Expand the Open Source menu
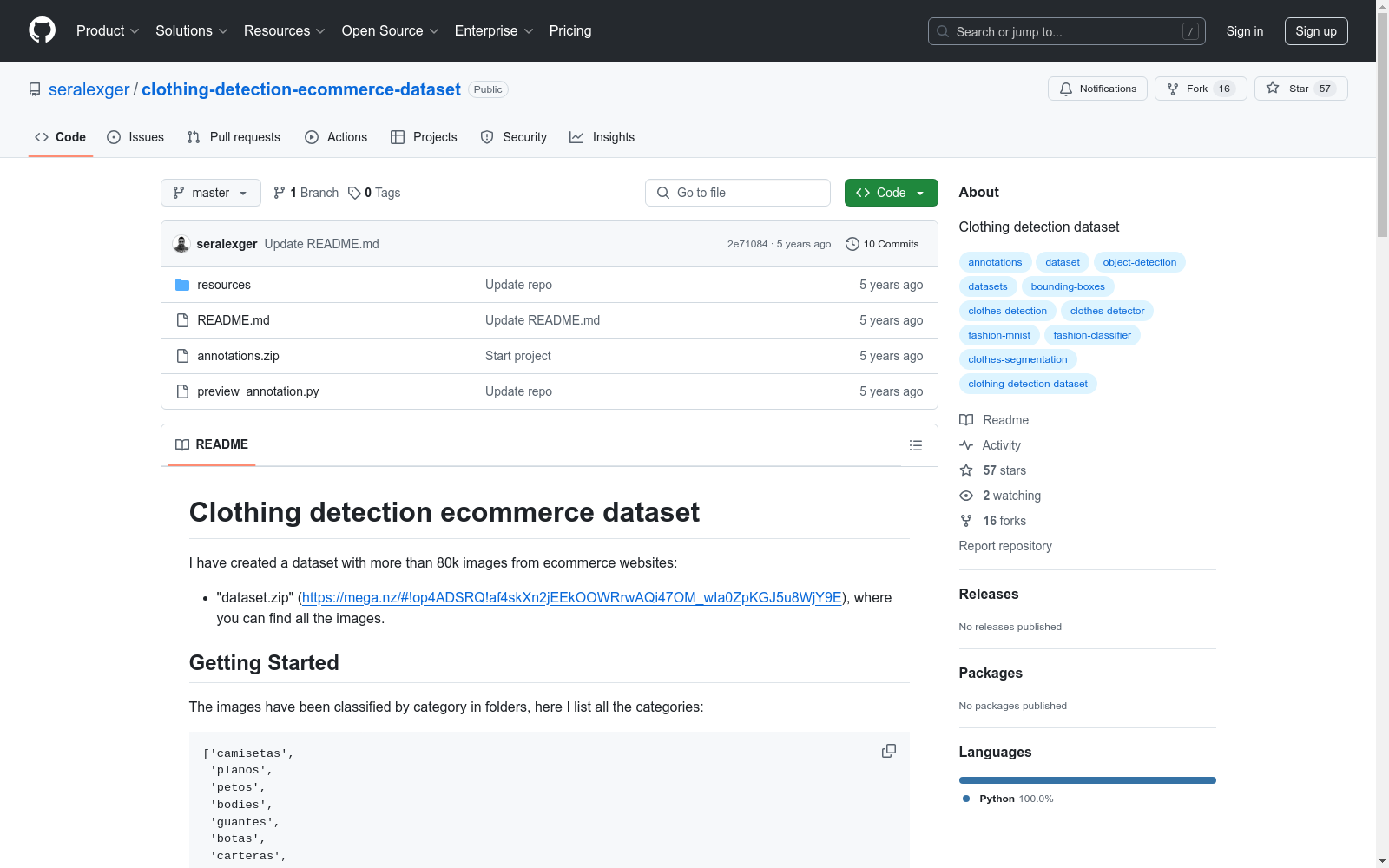The width and height of the screenshot is (1389, 868). tap(391, 31)
